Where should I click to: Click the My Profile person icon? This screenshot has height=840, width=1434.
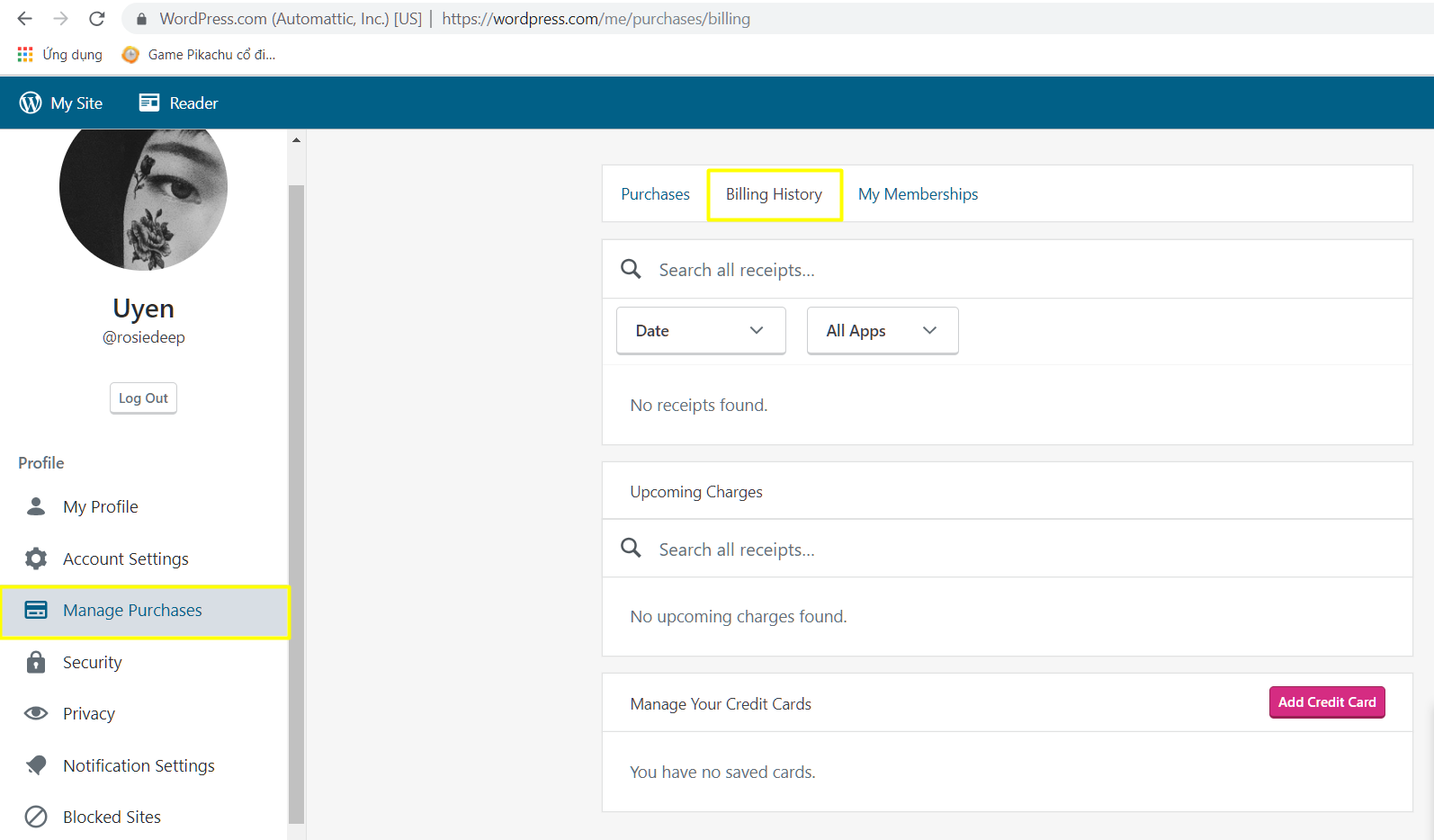tap(36, 506)
